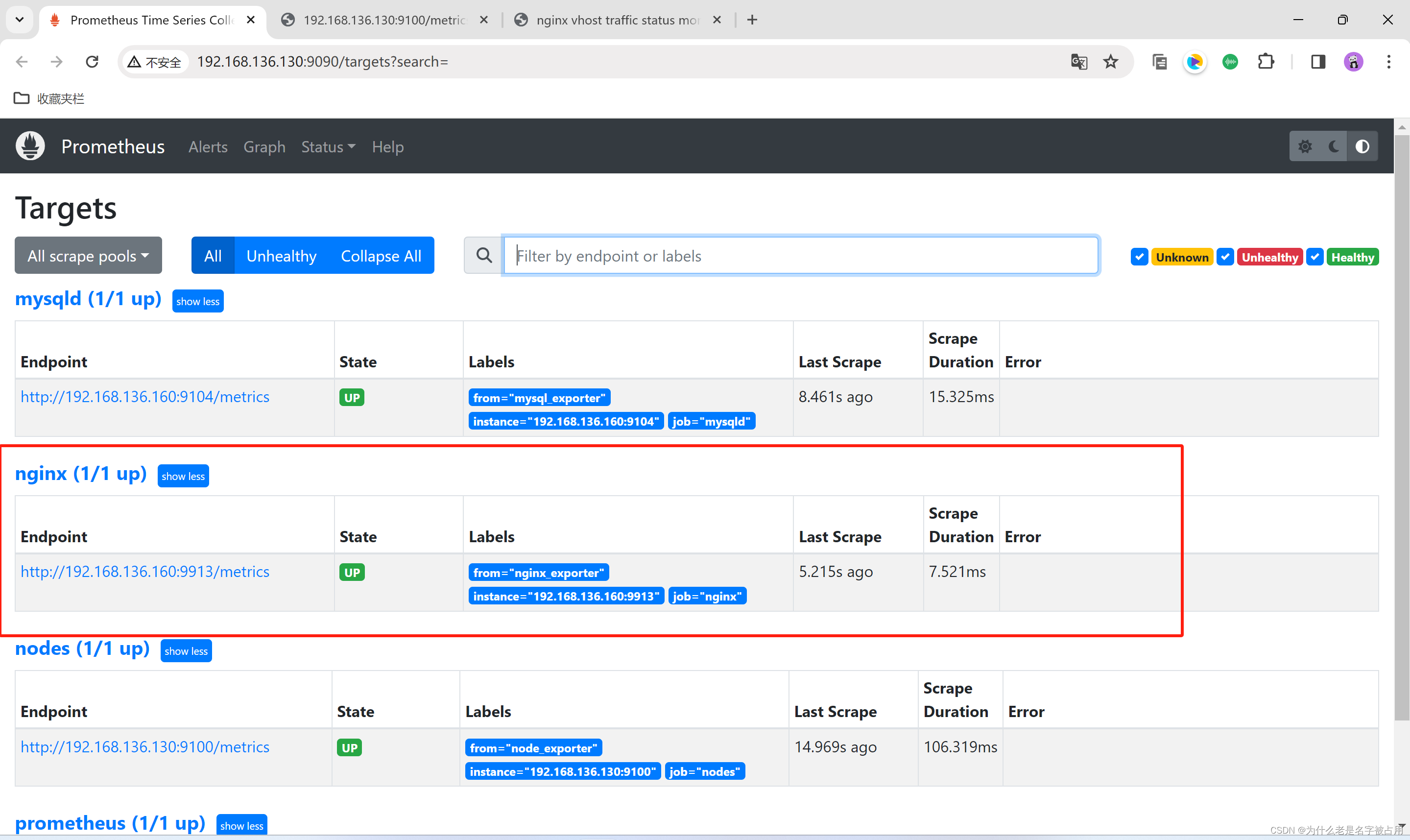Switch to the 192.168.136.130:9100/metrics tab

tap(384, 20)
